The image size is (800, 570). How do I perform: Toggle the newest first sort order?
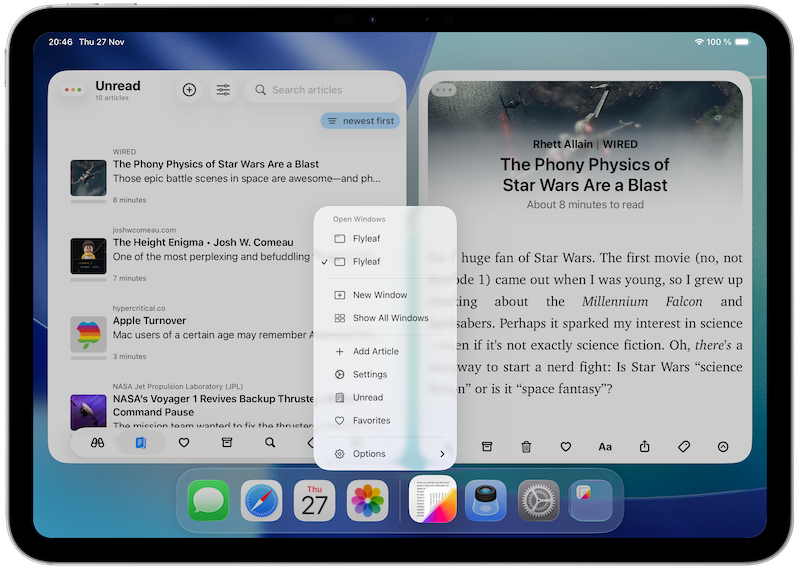point(361,121)
